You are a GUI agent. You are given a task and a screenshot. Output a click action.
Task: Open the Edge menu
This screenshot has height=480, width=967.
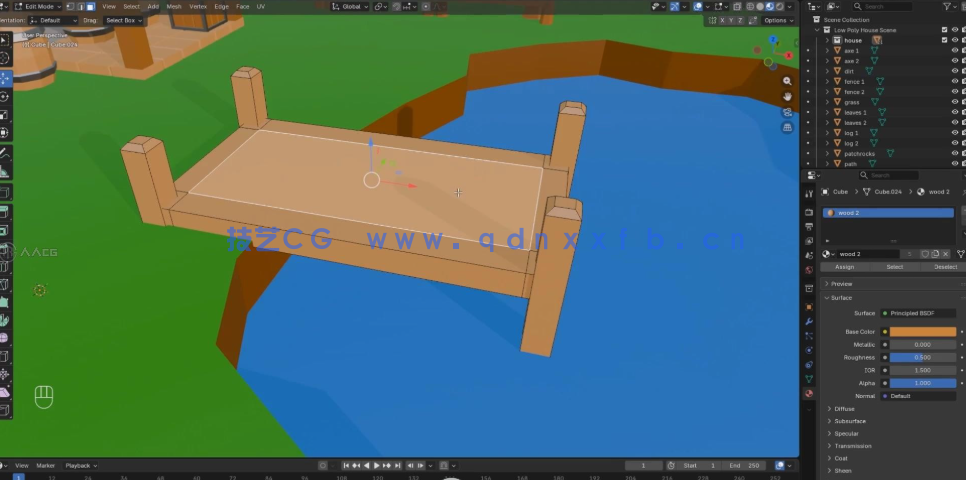tap(221, 6)
